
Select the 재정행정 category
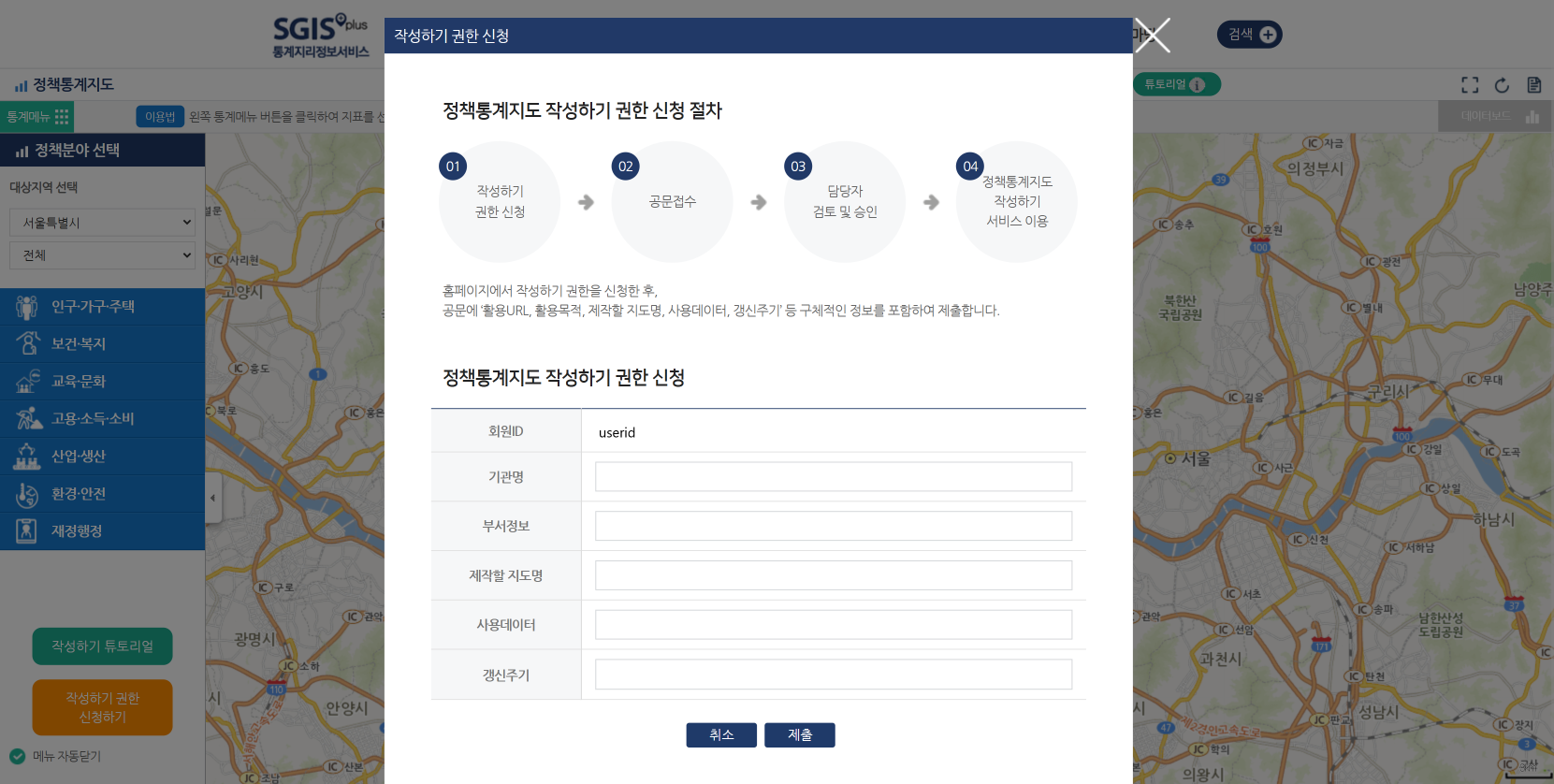coord(103,531)
